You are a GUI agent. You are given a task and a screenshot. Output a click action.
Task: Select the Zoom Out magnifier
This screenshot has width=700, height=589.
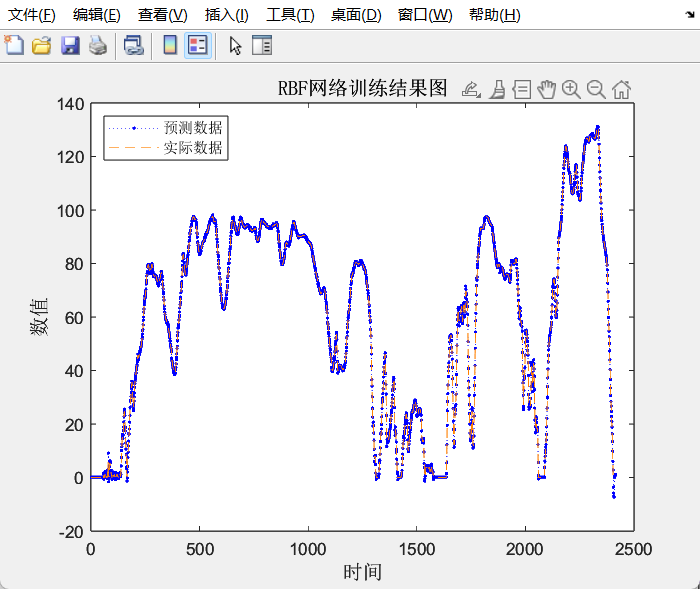tap(596, 90)
